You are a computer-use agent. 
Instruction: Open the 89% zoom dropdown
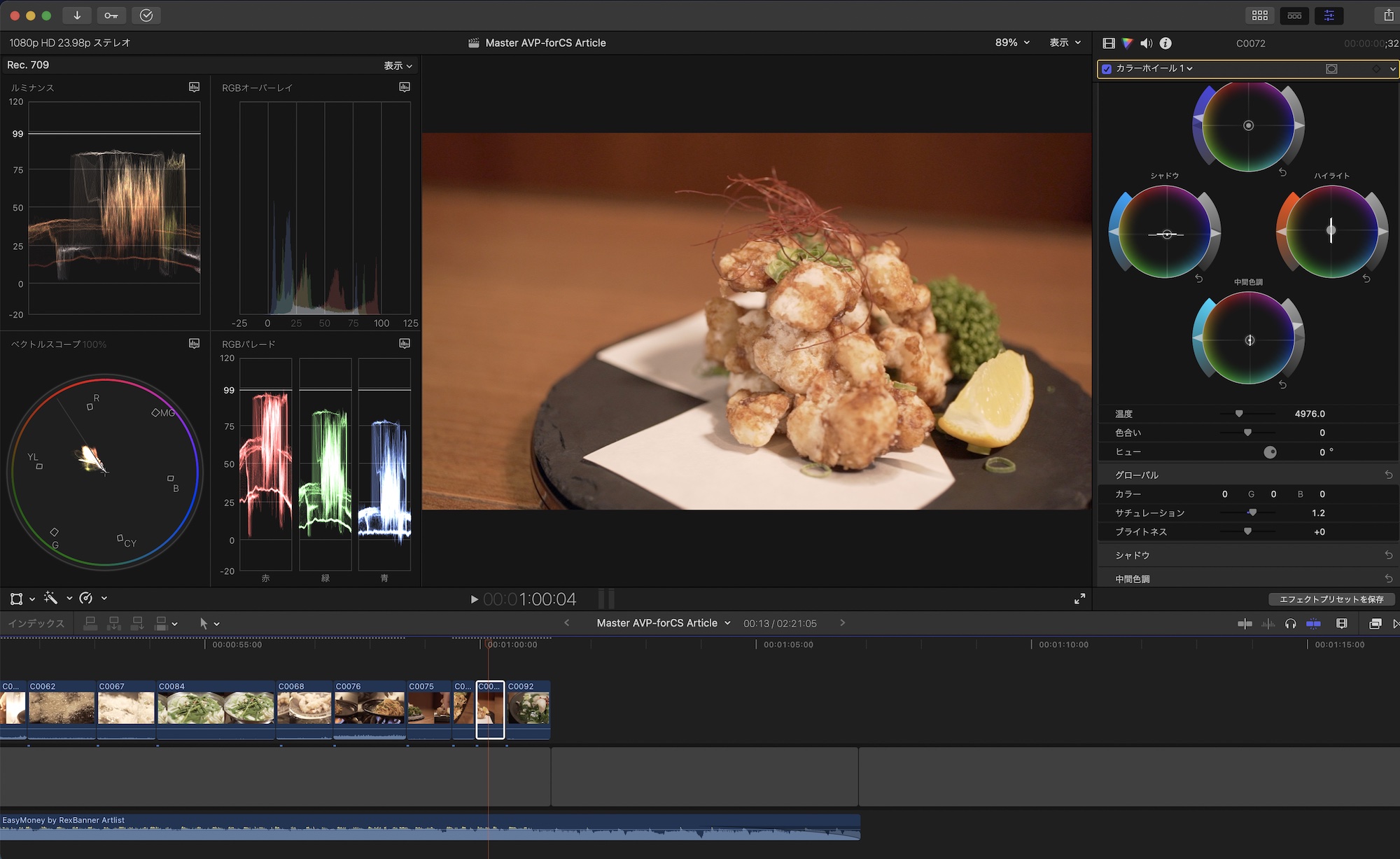1012,43
